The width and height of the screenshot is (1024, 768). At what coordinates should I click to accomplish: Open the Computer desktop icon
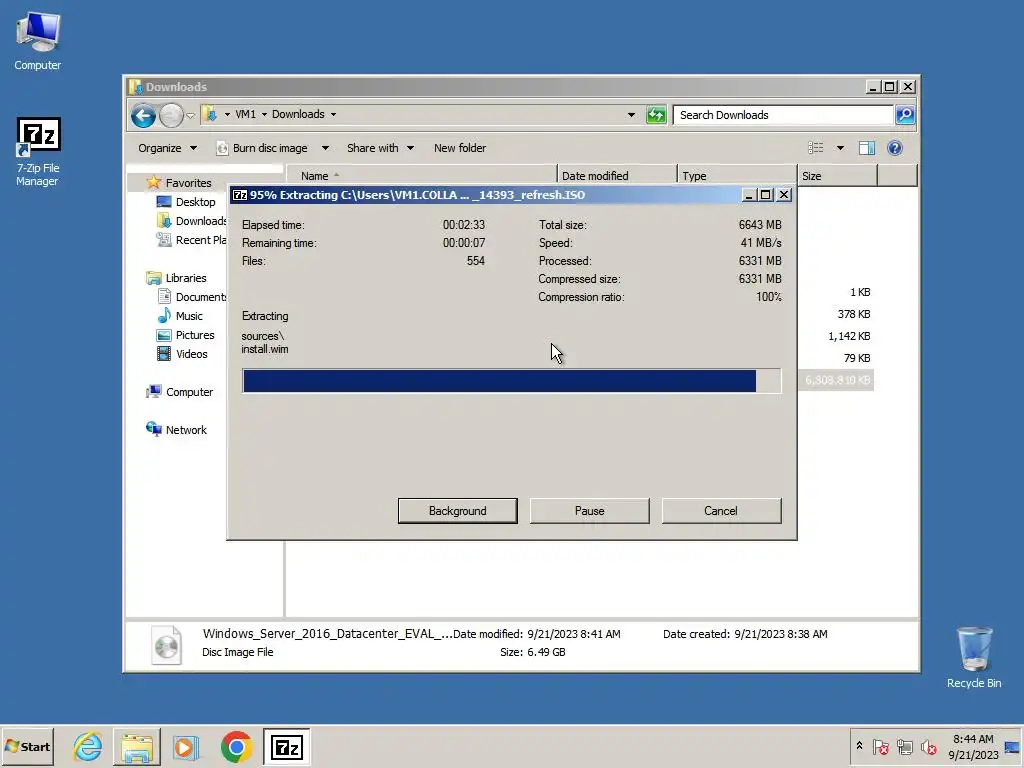tap(38, 40)
